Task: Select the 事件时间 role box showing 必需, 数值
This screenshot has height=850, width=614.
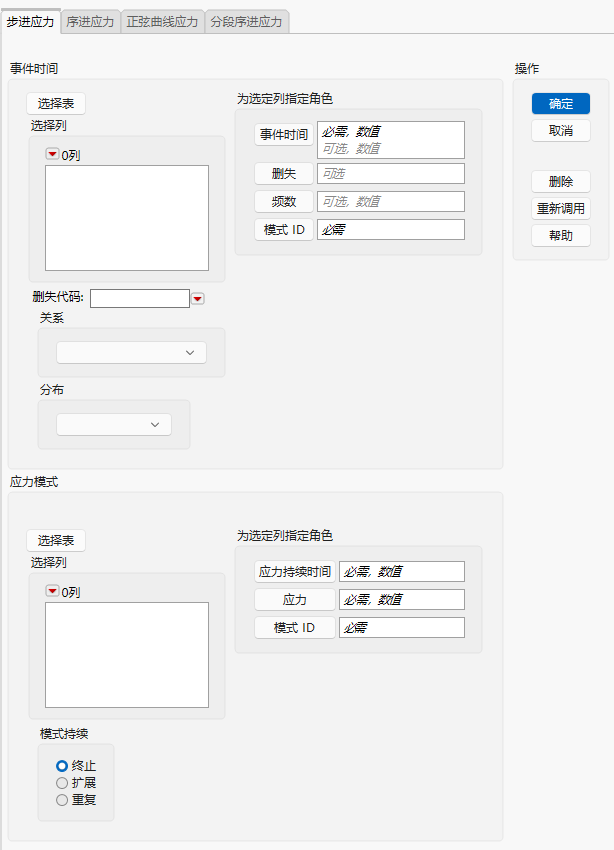Action: [x=391, y=140]
